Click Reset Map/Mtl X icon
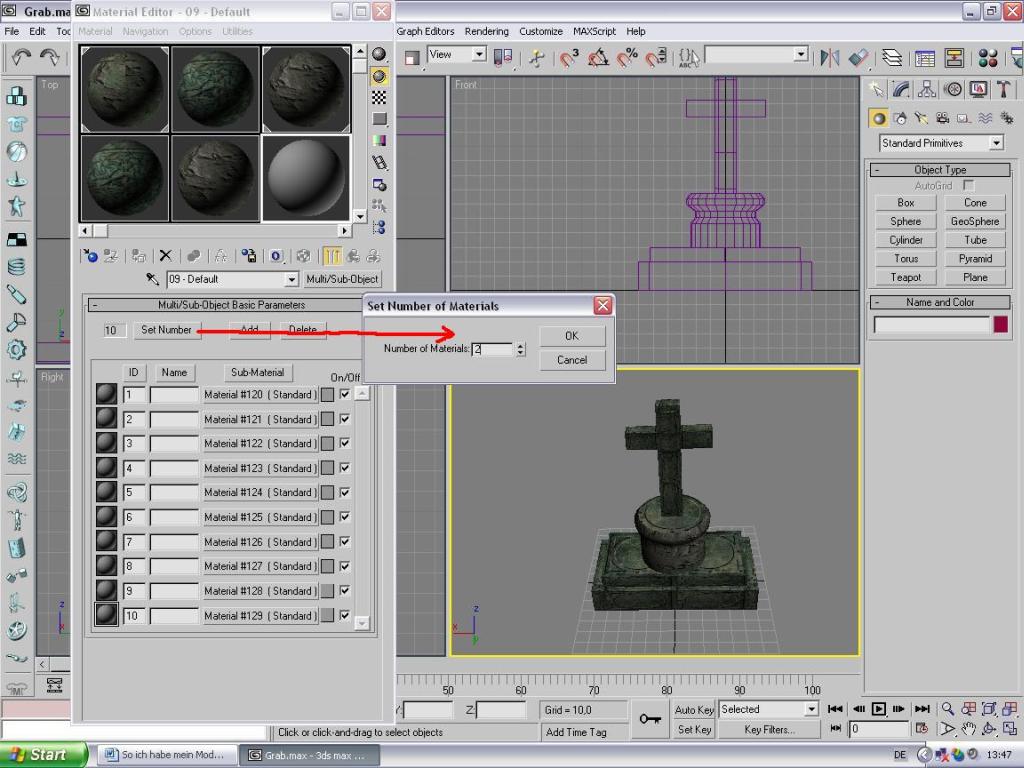This screenshot has height=768, width=1024. click(x=166, y=256)
